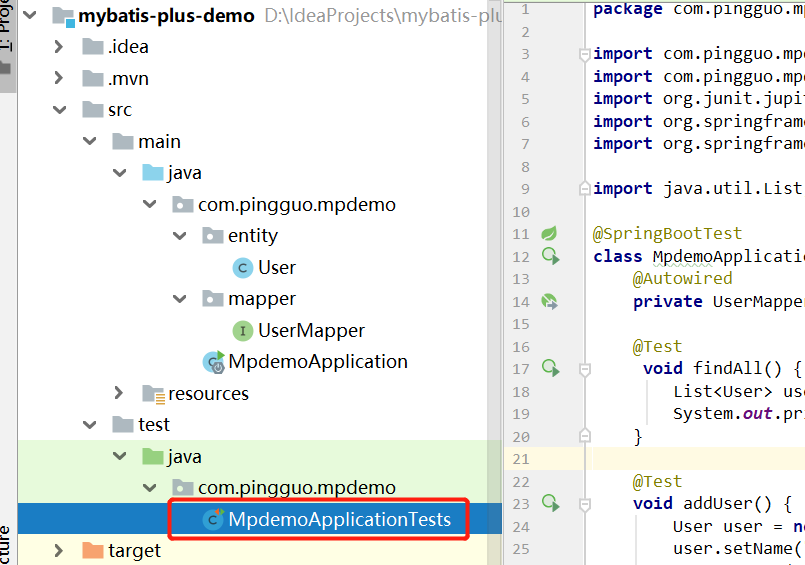Click the MpdemoApplicationTests class icon

pyautogui.click(x=213, y=519)
